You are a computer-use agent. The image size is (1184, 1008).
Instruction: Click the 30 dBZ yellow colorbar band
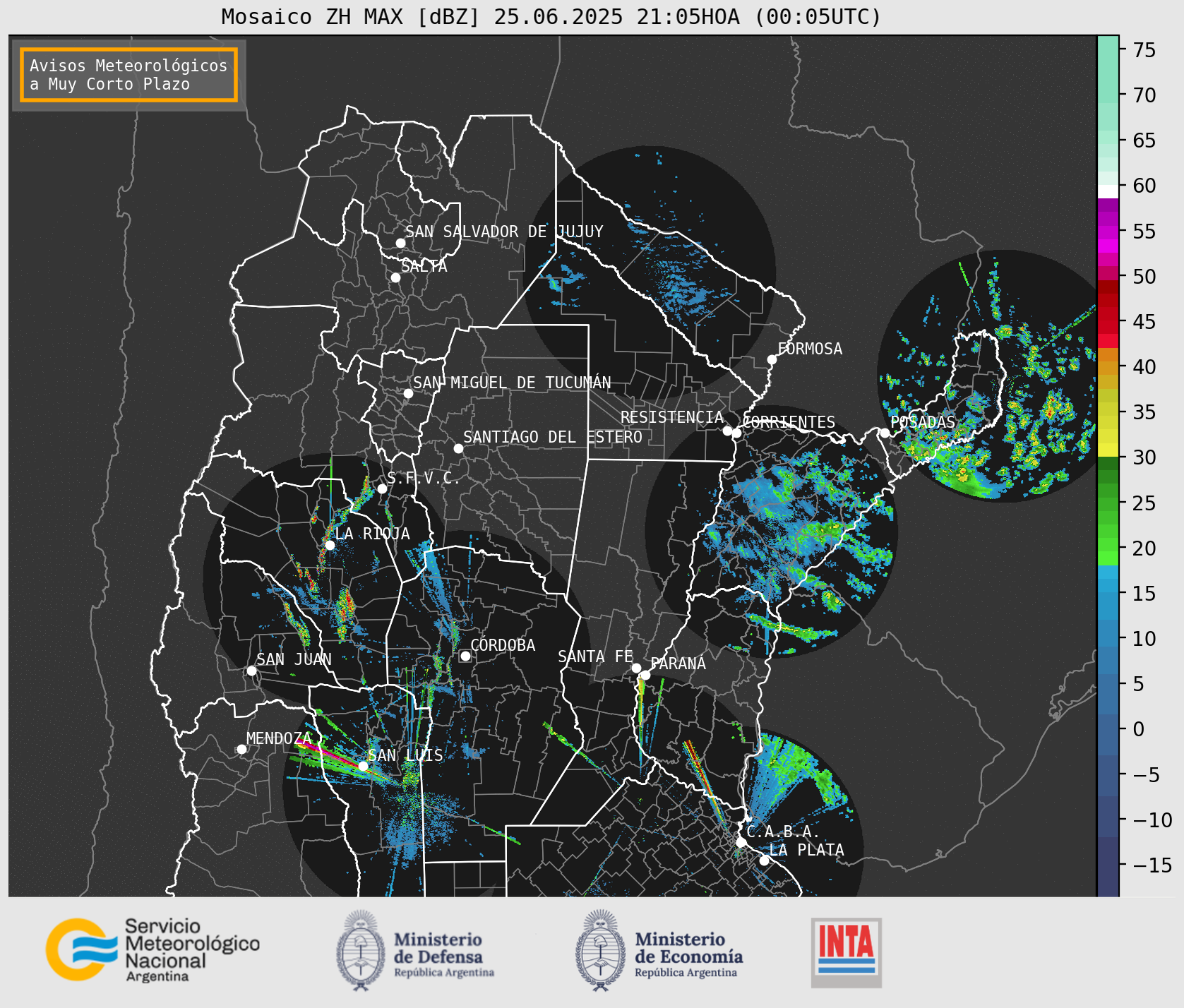[1108, 450]
